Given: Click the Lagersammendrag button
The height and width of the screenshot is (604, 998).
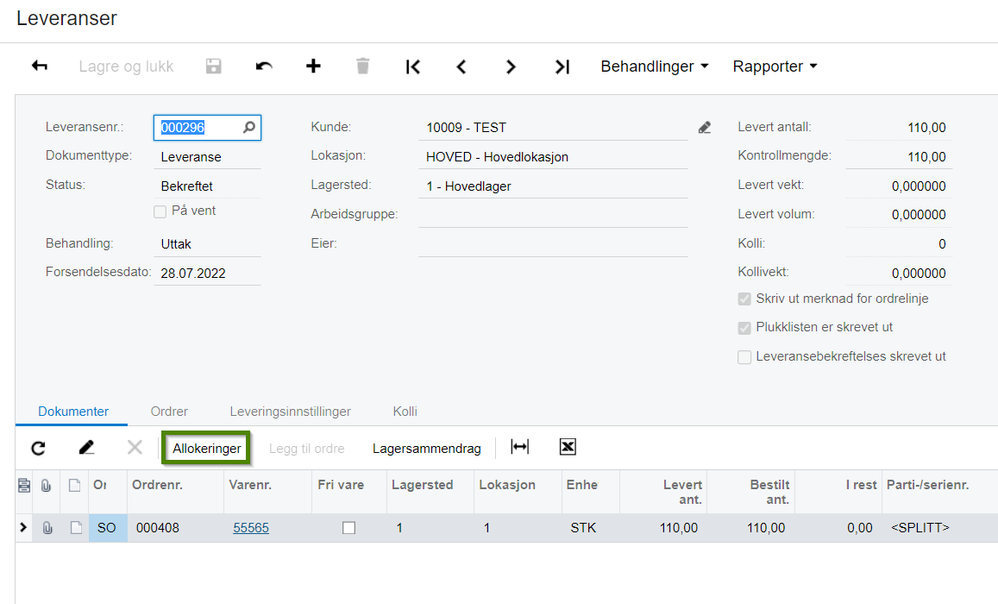Looking at the screenshot, I should 426,448.
